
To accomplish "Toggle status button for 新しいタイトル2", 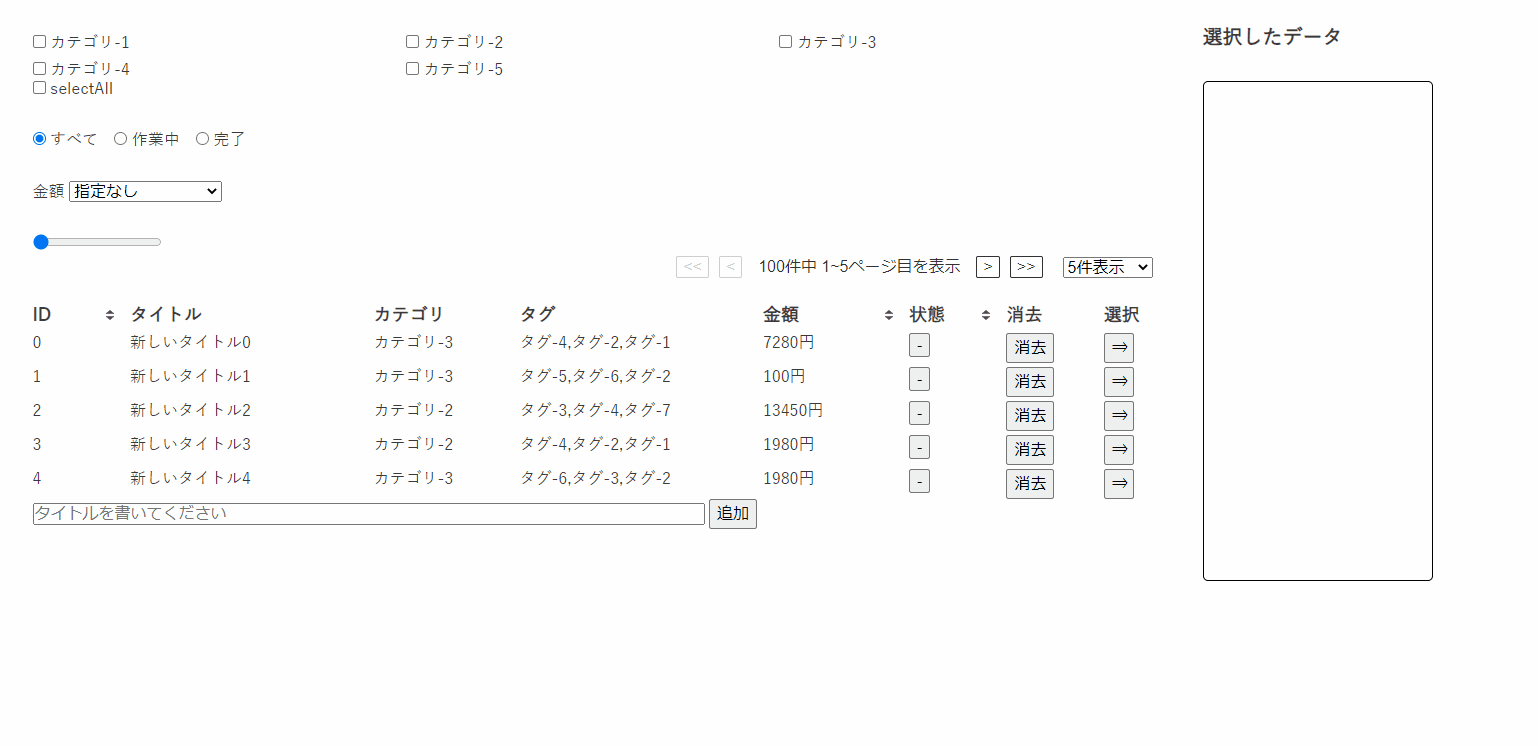I will point(919,414).
